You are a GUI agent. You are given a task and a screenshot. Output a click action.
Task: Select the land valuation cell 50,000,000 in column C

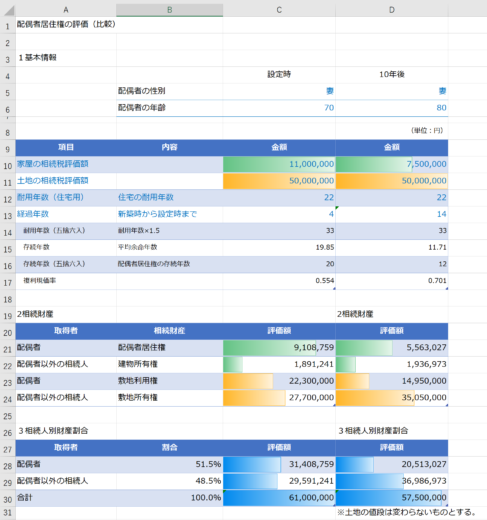279,181
